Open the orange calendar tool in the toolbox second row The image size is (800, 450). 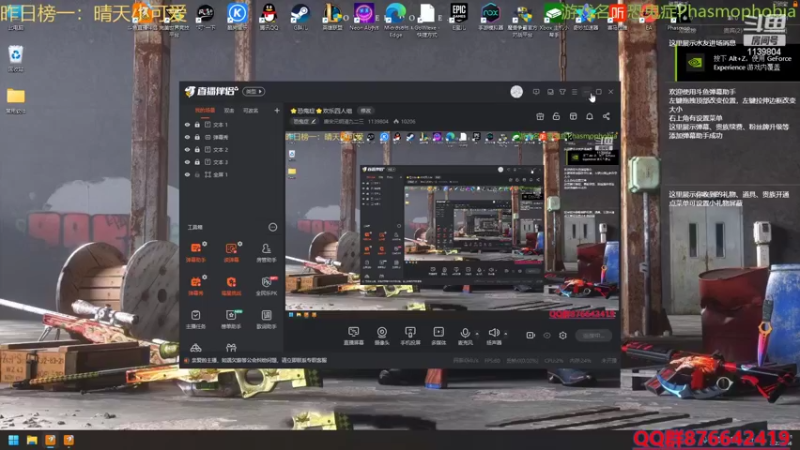tap(196, 286)
